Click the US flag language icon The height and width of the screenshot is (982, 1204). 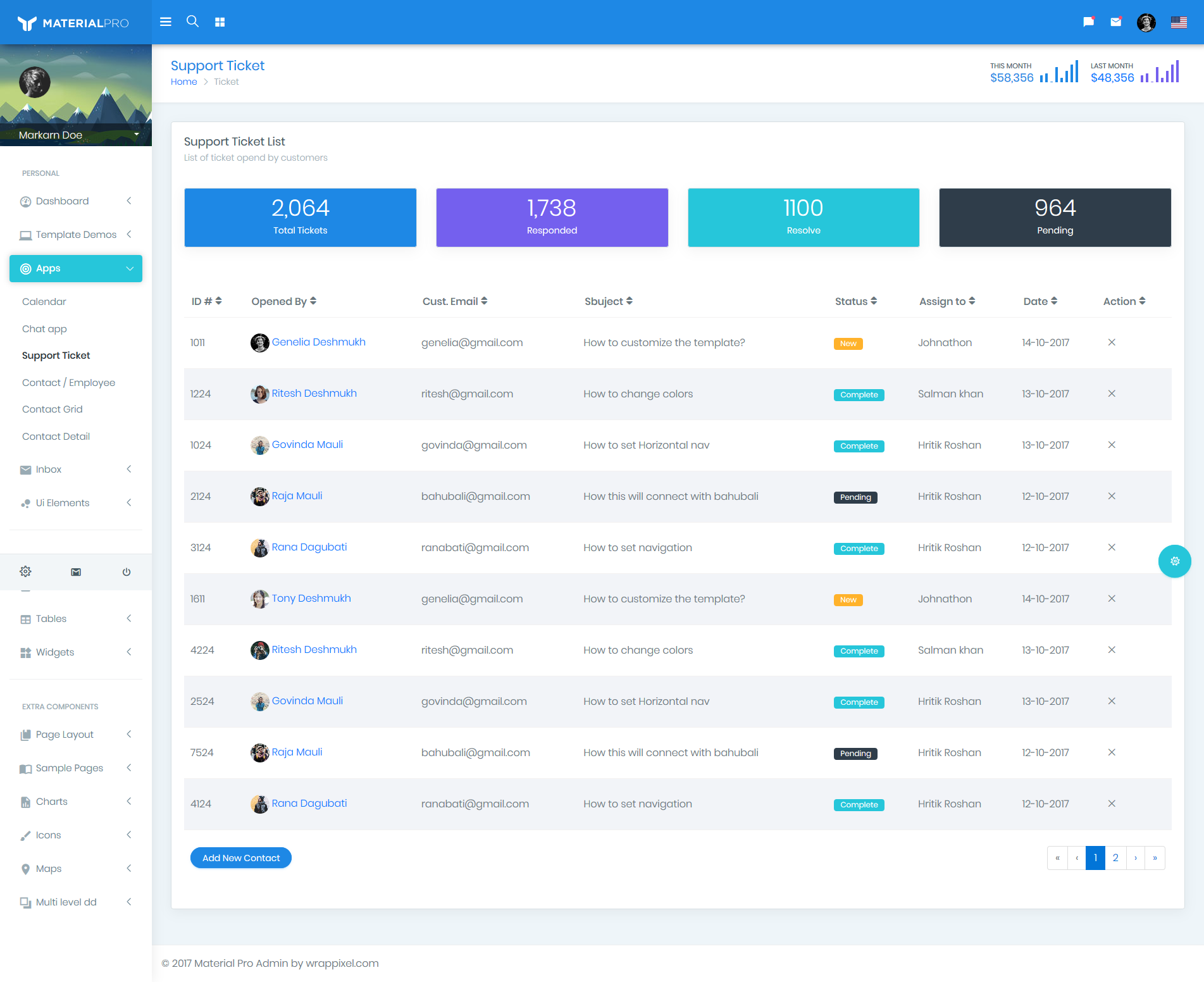pos(1178,22)
